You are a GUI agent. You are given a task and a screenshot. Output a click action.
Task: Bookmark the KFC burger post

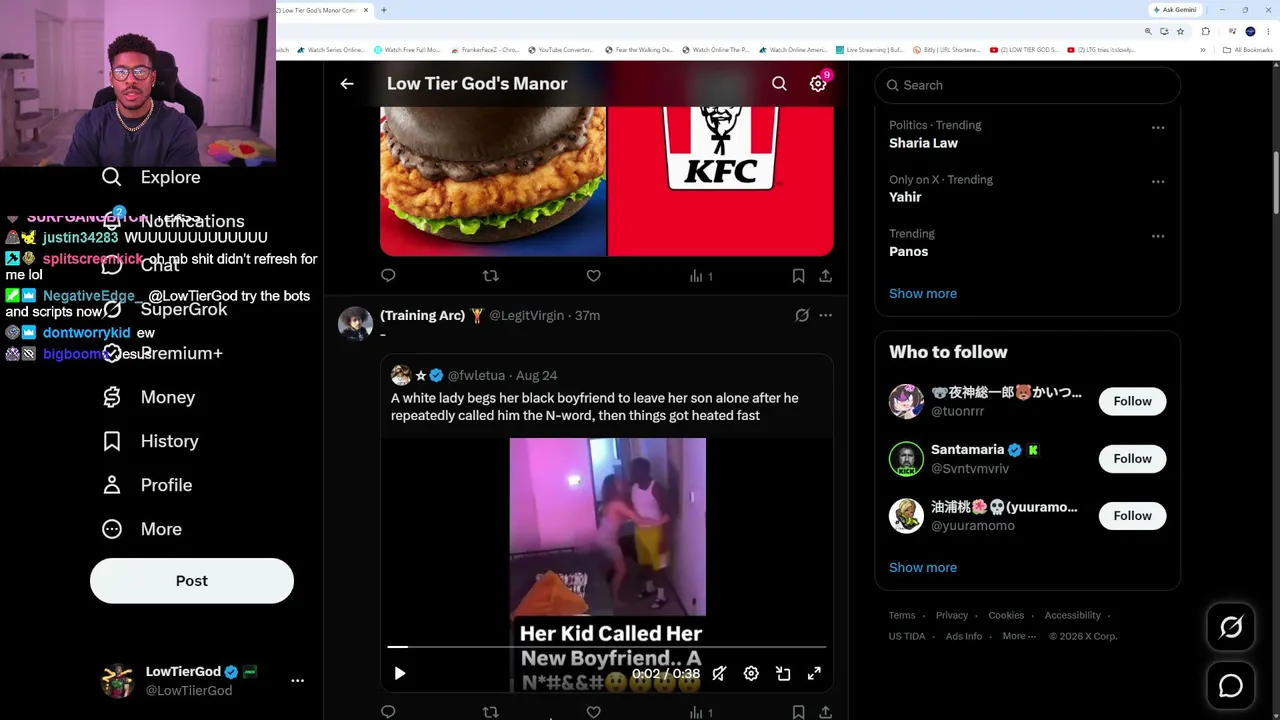(x=798, y=276)
